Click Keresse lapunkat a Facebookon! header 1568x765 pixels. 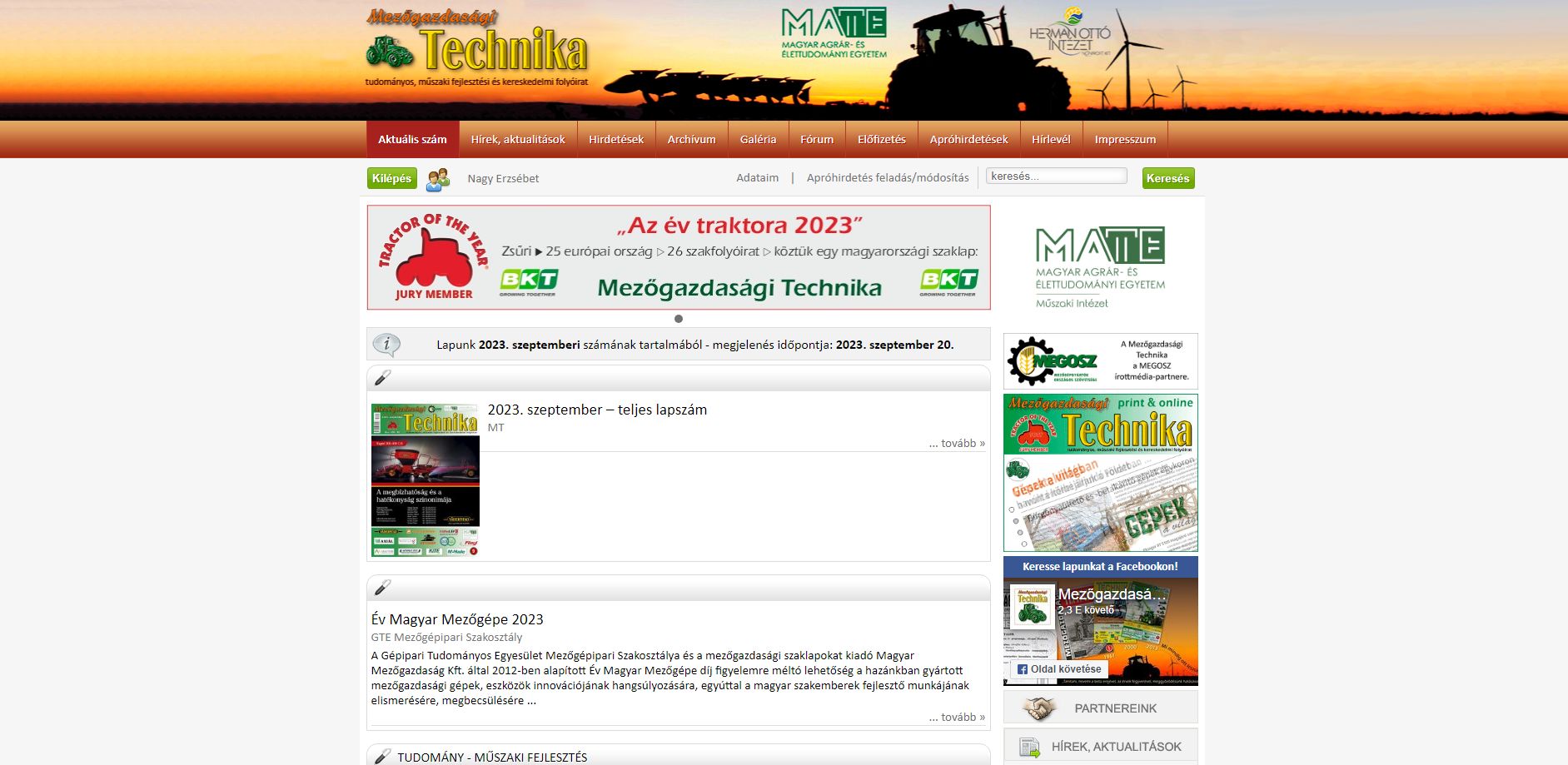click(x=1100, y=567)
